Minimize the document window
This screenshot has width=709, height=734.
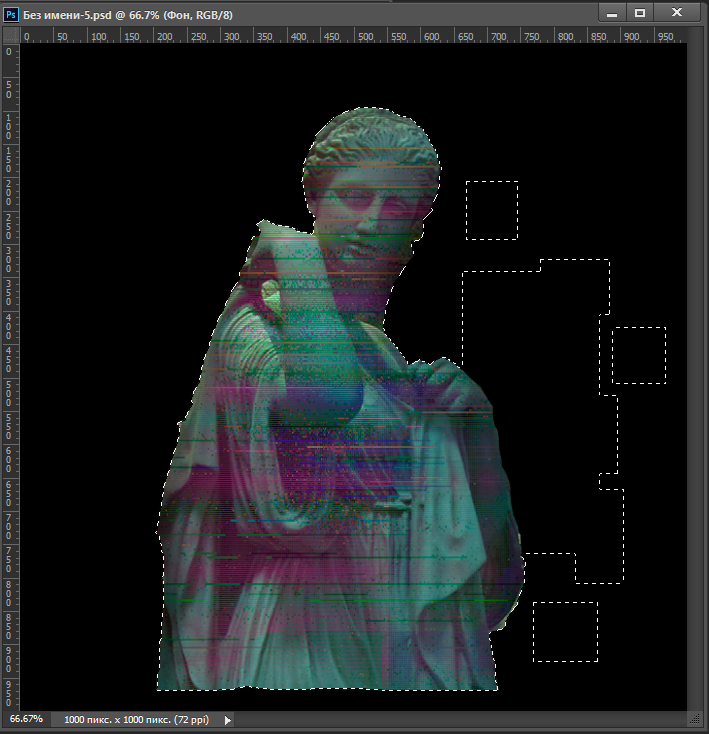612,14
